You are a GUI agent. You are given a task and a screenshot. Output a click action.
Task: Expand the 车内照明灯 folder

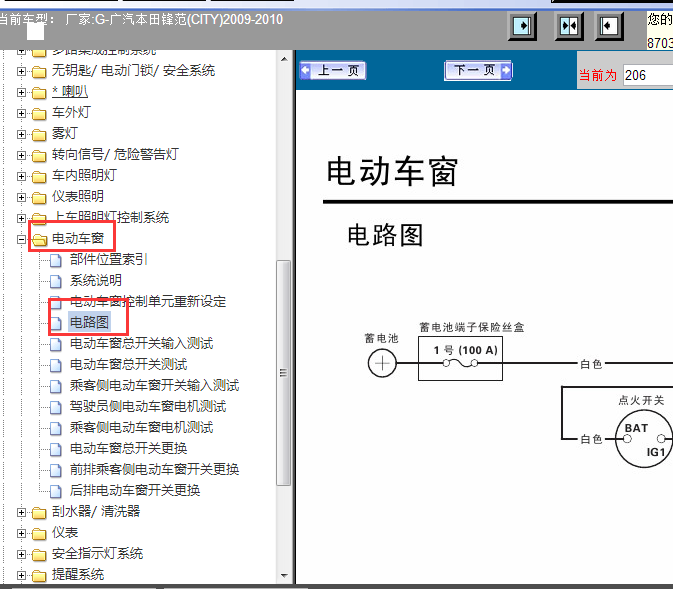(x=21, y=176)
